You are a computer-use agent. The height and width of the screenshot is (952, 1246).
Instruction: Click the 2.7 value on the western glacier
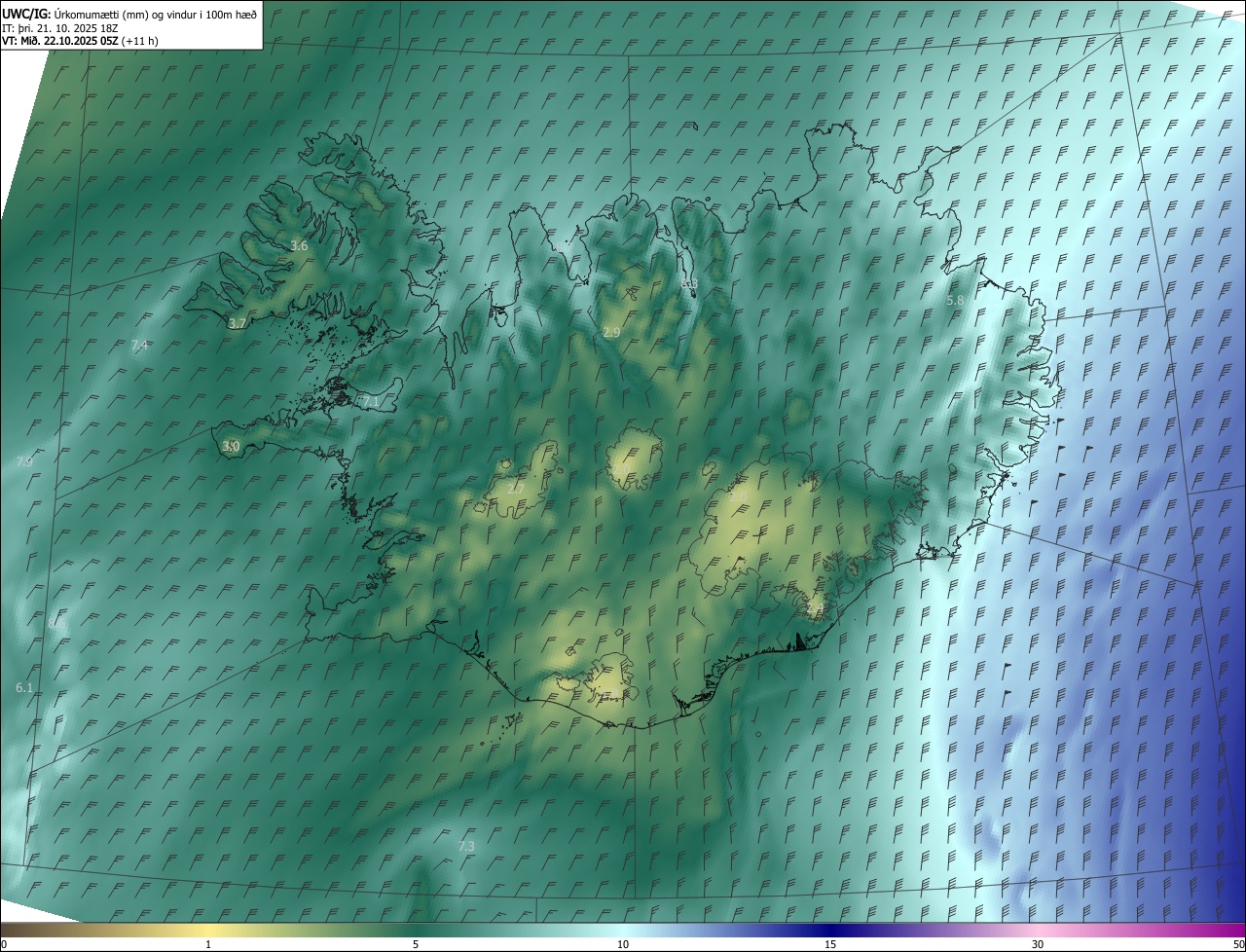(516, 489)
